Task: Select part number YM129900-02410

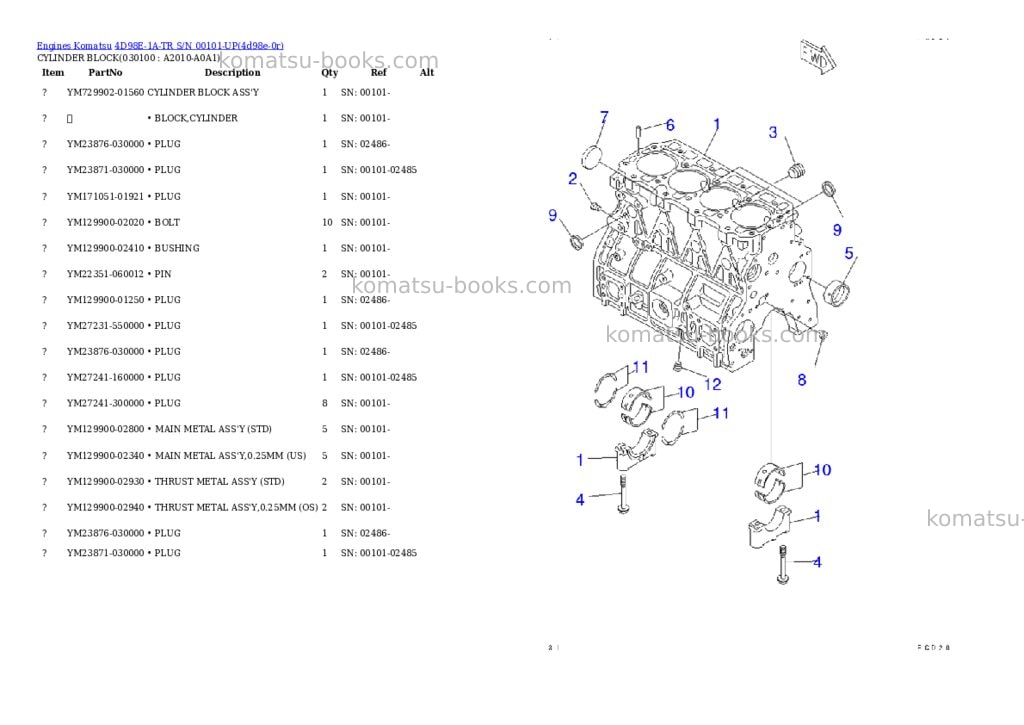Action: pos(105,248)
